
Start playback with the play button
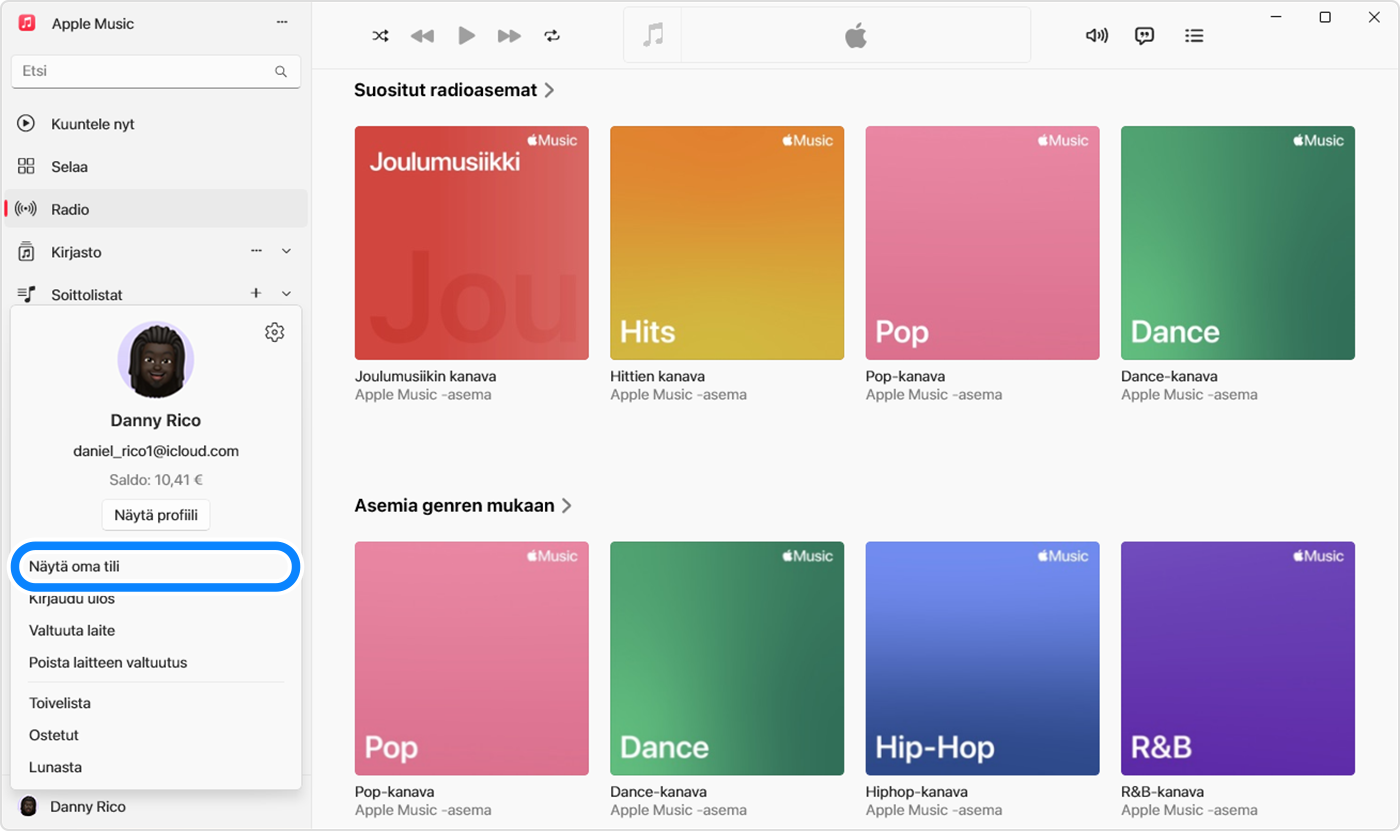(x=466, y=36)
